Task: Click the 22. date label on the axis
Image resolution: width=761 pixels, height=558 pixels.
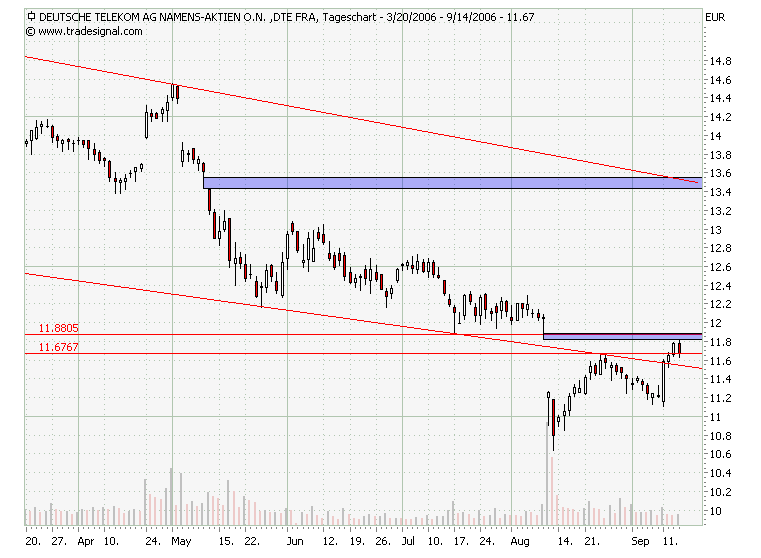Action: (252, 542)
